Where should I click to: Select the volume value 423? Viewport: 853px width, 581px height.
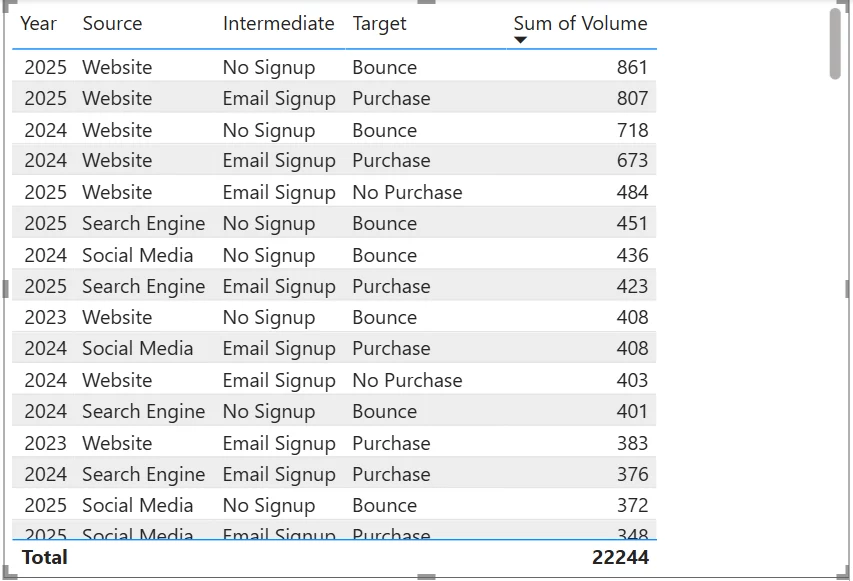(x=632, y=287)
